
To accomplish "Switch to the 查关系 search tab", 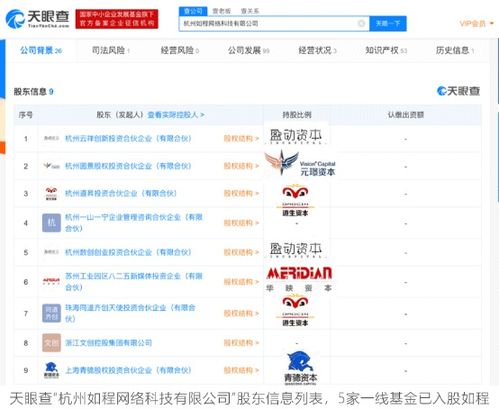I will (250, 11).
